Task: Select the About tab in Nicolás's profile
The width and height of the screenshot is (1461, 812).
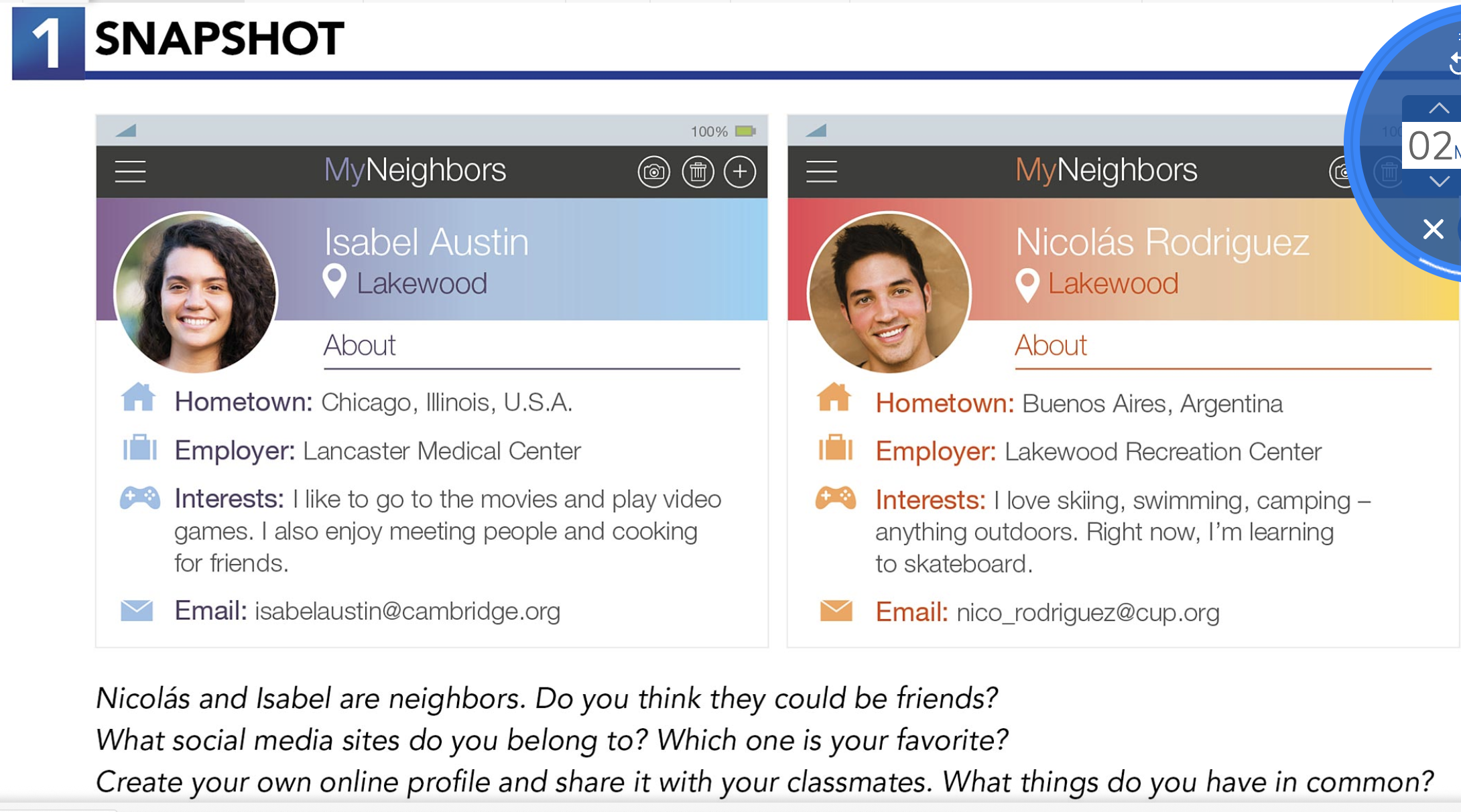Action: click(1050, 346)
